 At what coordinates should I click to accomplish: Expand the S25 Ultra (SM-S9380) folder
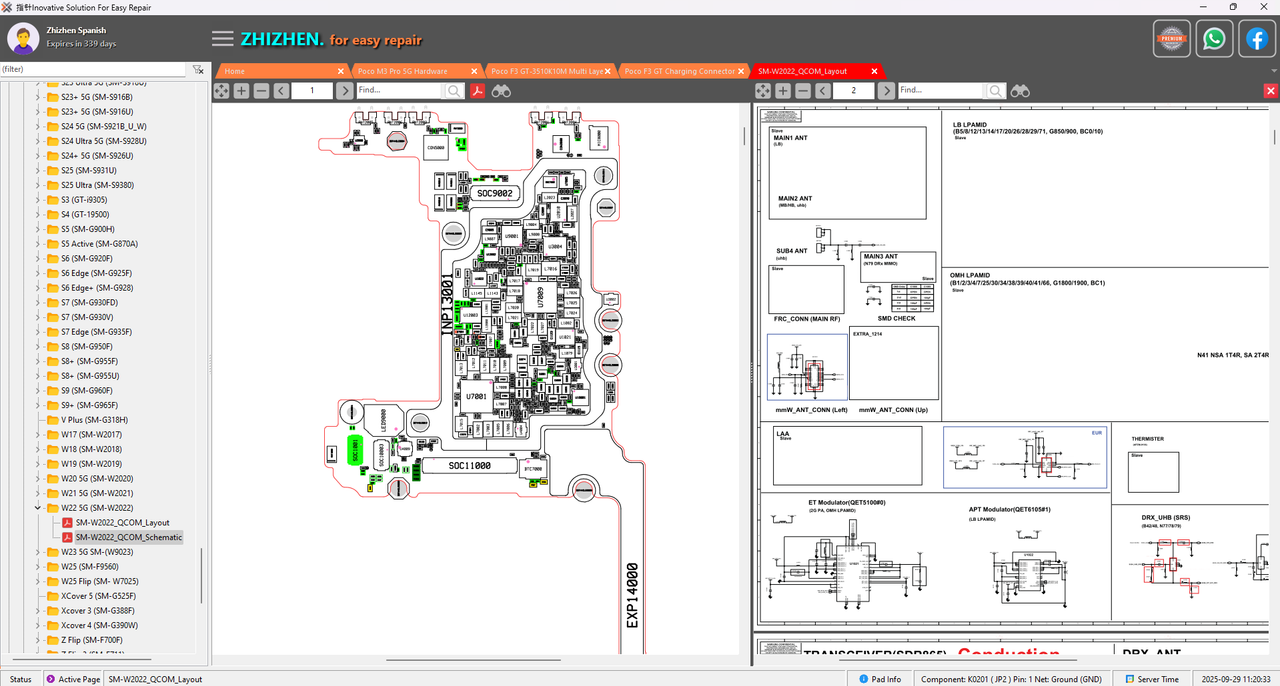point(39,185)
